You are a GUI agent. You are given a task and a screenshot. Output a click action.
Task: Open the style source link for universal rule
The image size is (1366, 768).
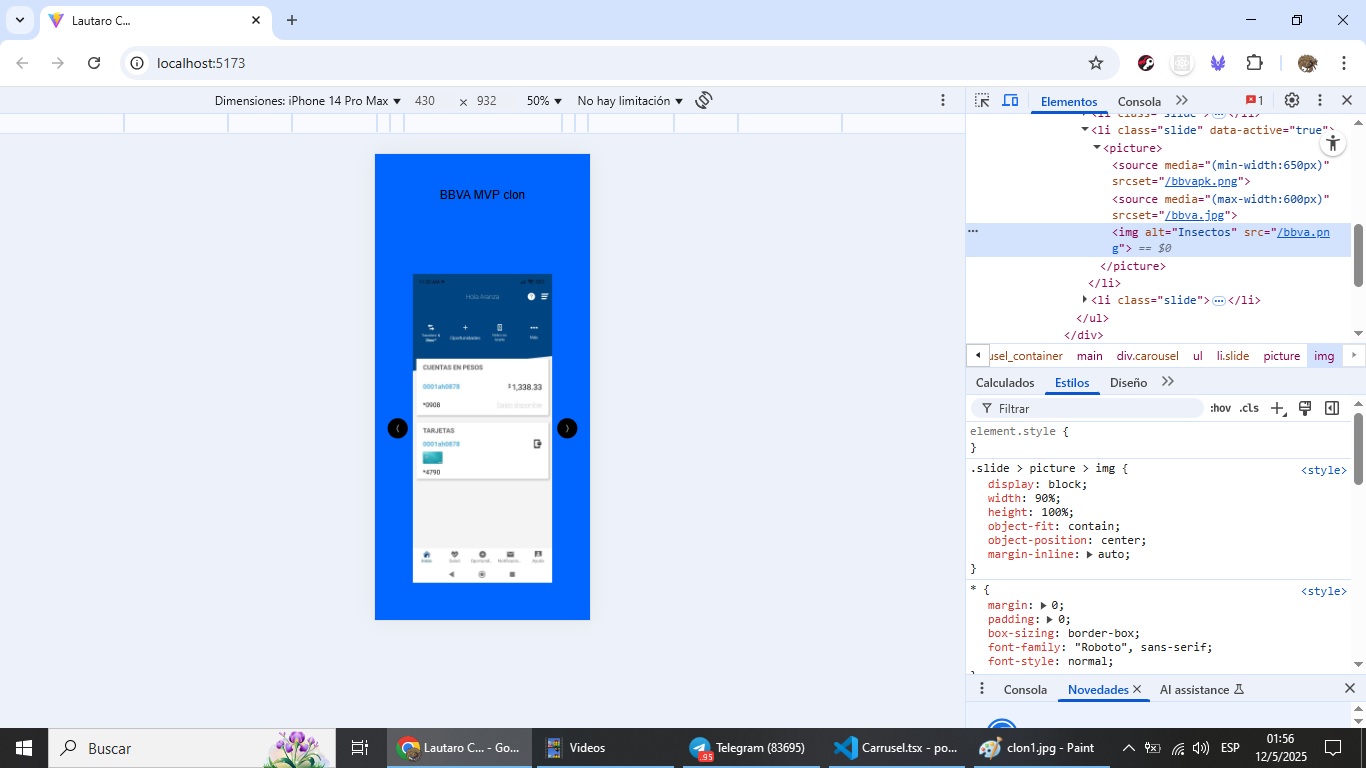pos(1323,591)
